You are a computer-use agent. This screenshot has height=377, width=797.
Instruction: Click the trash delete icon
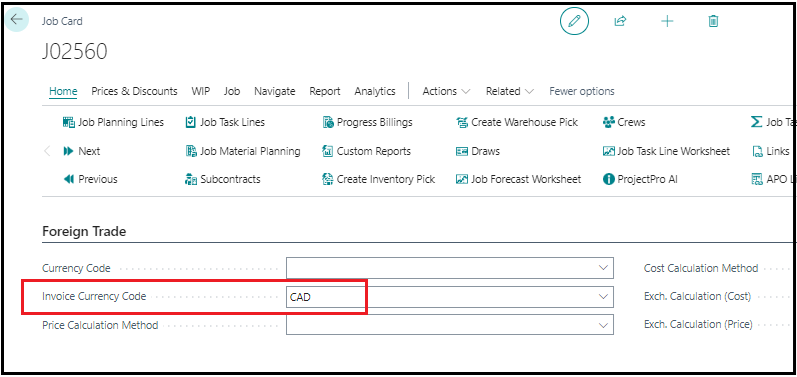[x=713, y=21]
